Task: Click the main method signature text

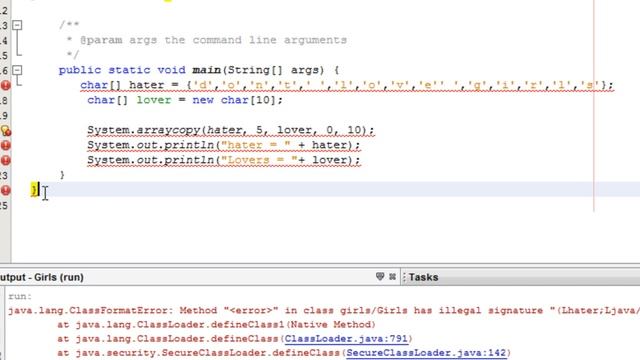Action: 199,70
